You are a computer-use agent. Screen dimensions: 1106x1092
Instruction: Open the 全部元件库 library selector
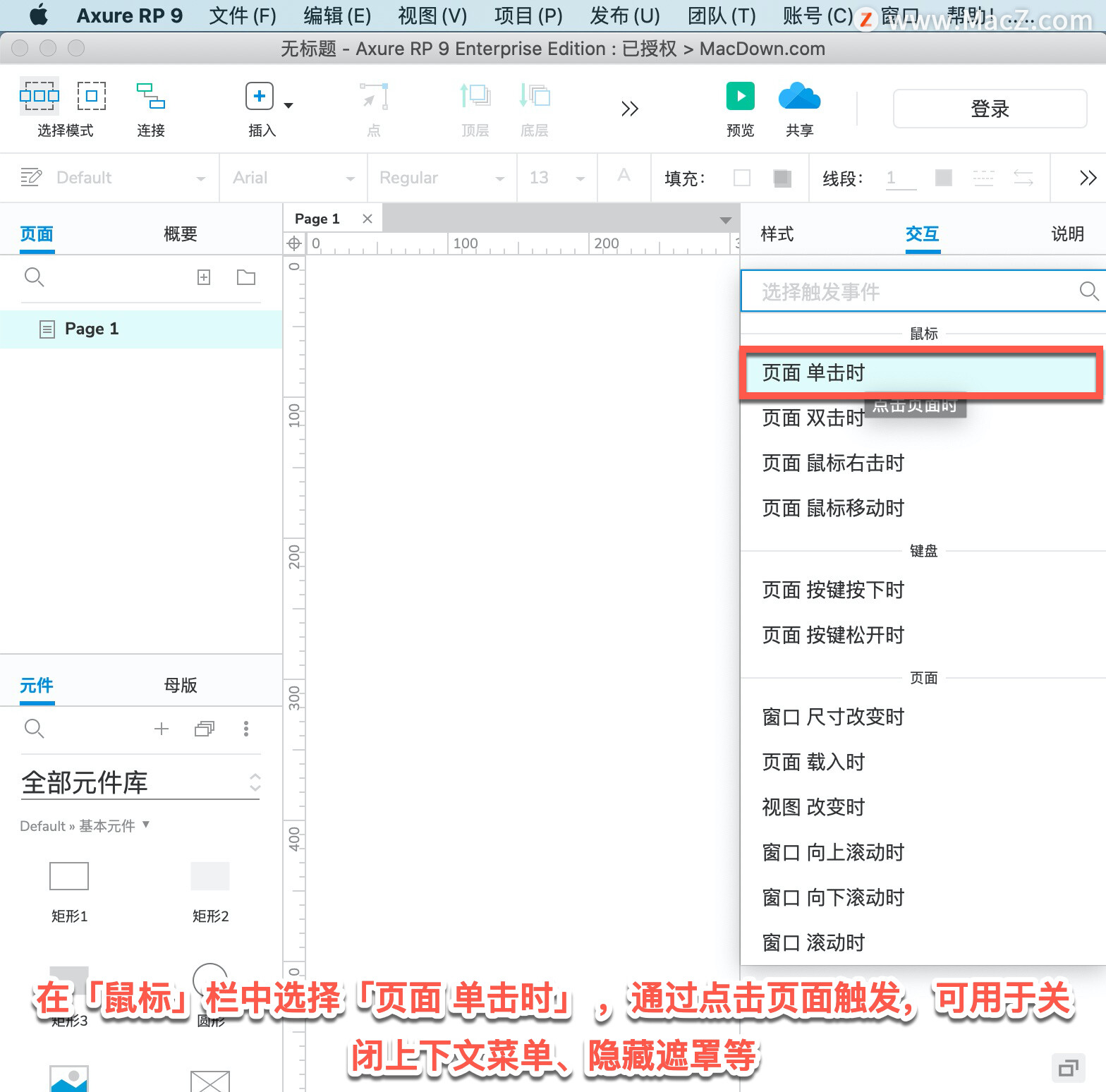tap(140, 782)
